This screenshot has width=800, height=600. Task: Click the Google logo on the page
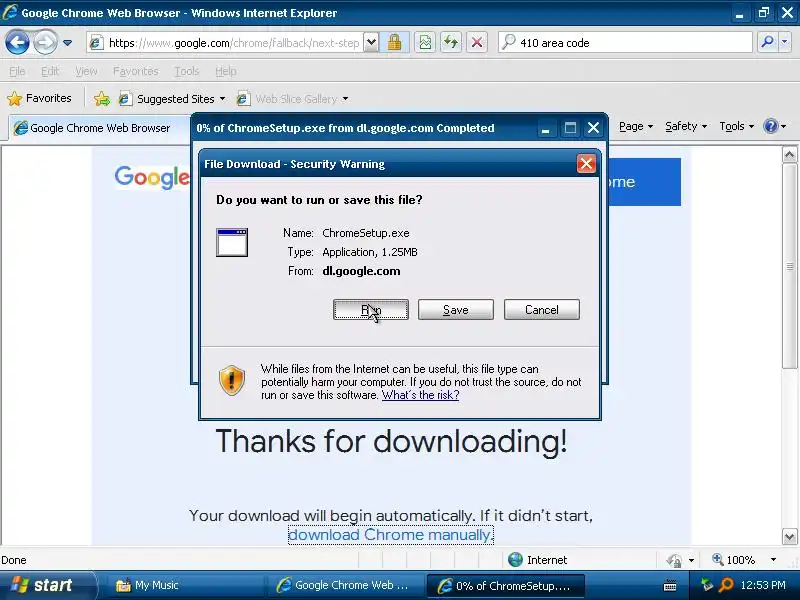click(152, 177)
